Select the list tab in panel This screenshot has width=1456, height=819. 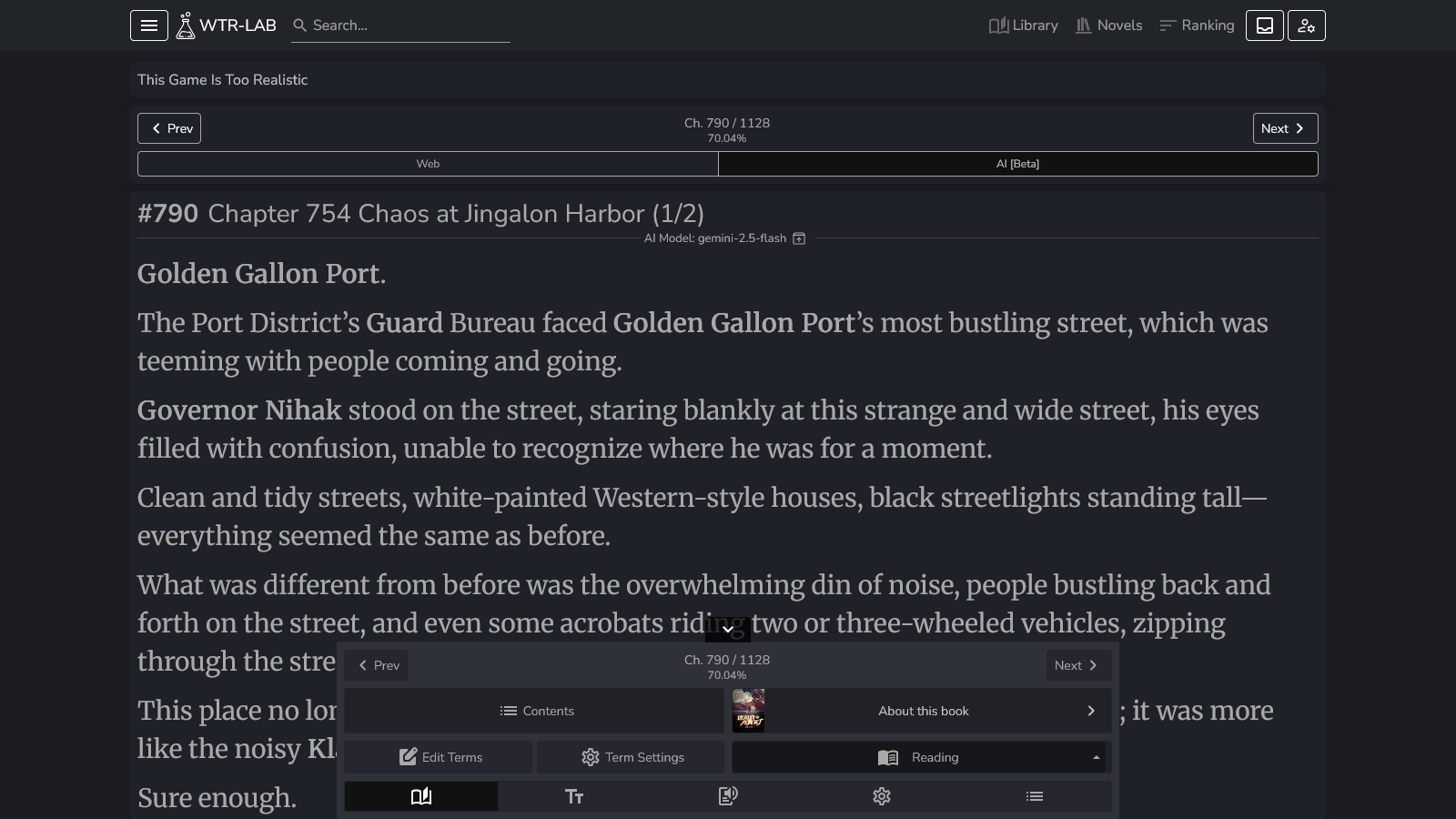pyautogui.click(x=1035, y=796)
